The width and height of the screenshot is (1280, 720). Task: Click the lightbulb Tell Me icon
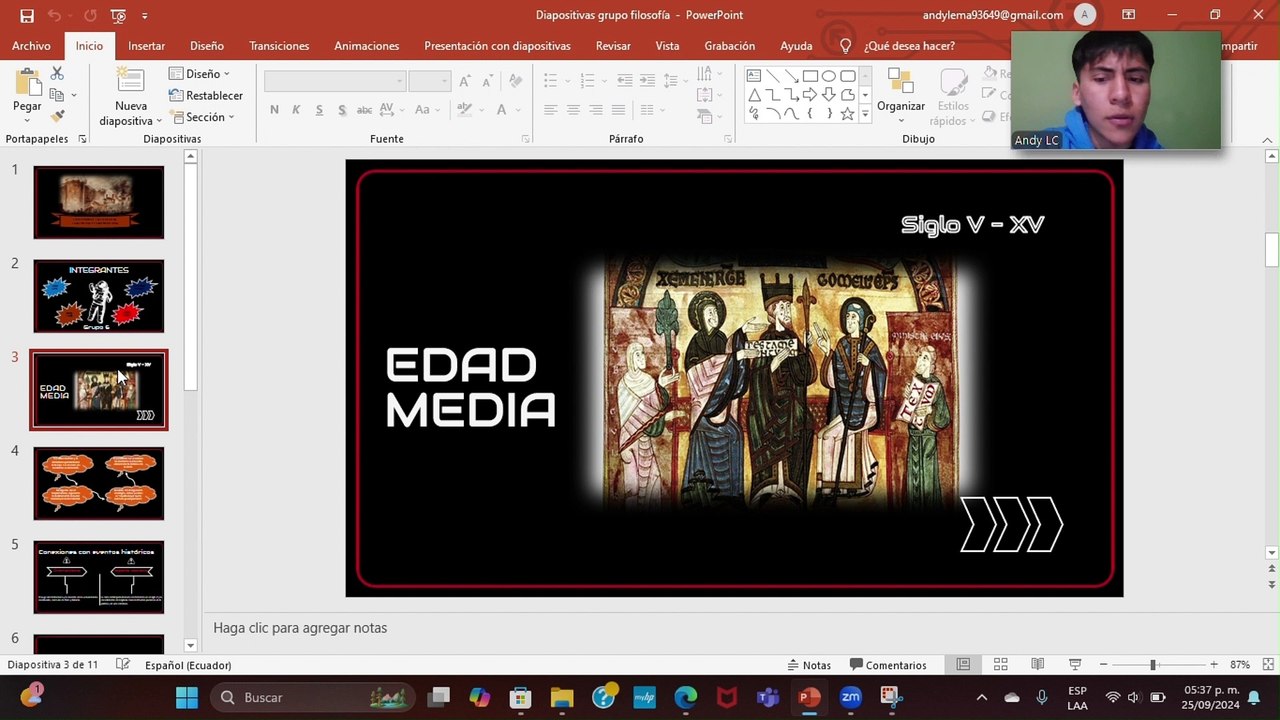pos(846,46)
